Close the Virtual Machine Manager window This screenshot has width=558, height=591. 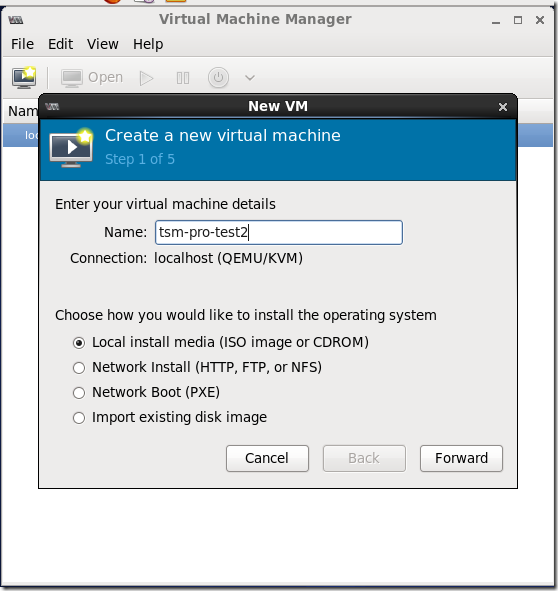coord(540,20)
